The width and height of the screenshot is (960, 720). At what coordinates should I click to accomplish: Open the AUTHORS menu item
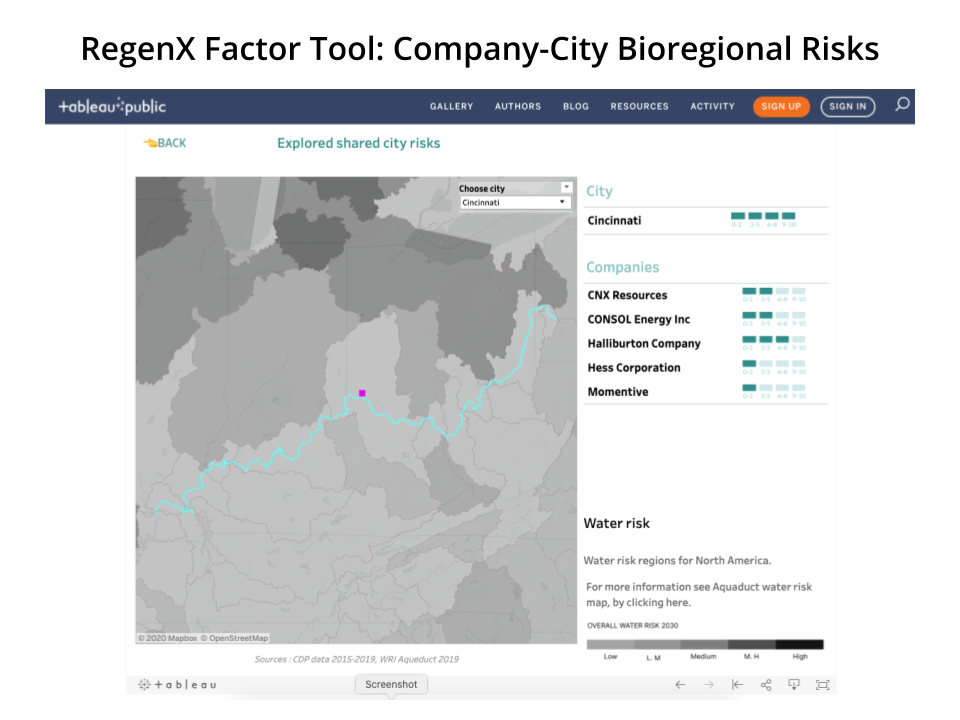[518, 106]
